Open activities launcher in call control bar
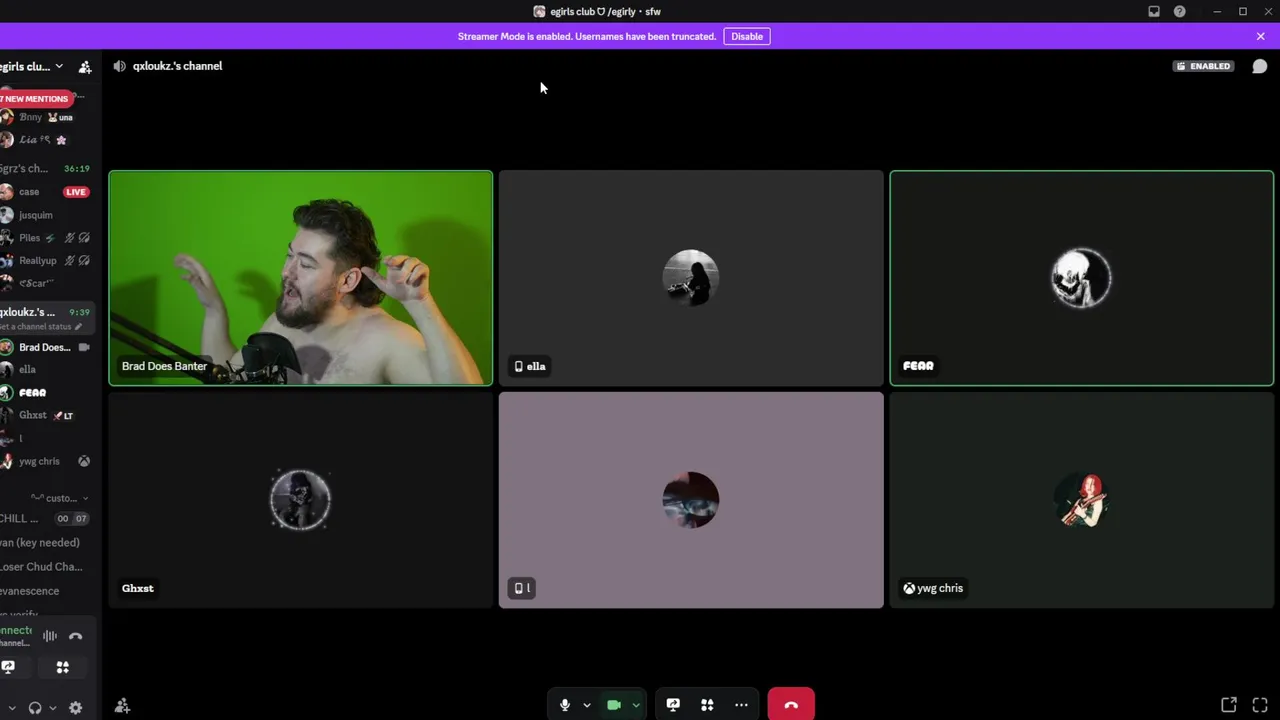 coord(707,705)
